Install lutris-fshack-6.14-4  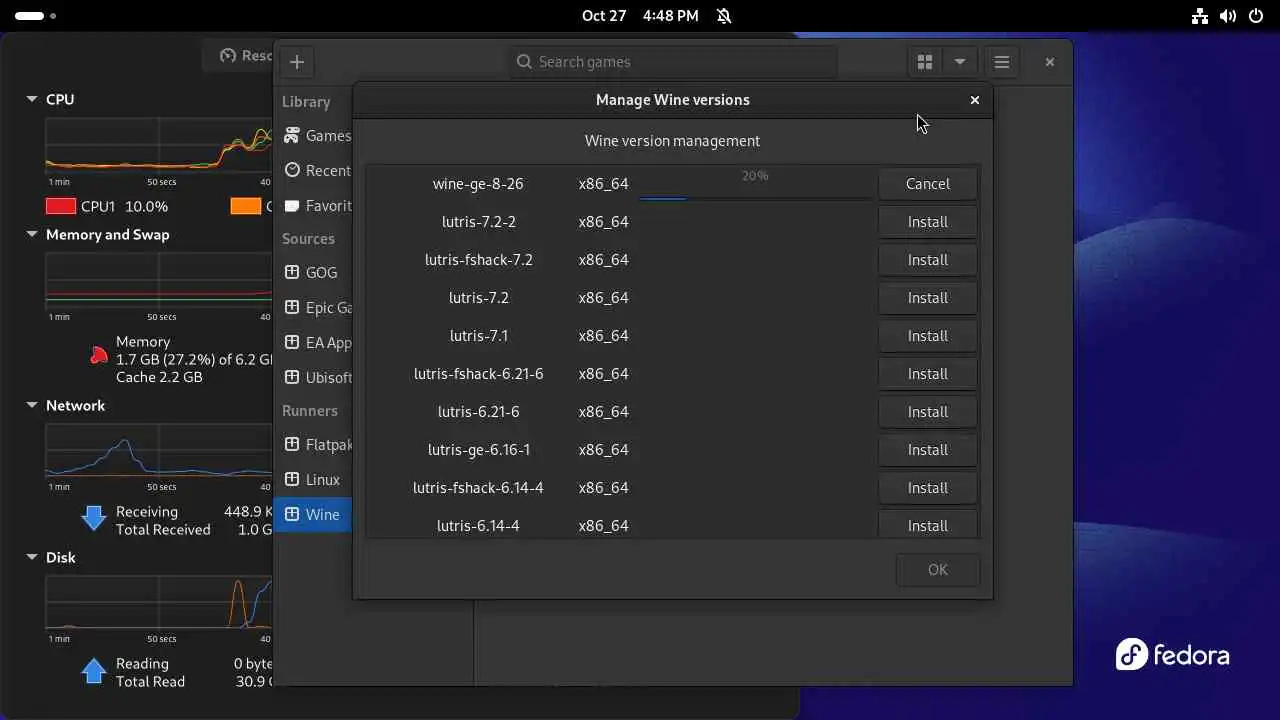pos(928,488)
